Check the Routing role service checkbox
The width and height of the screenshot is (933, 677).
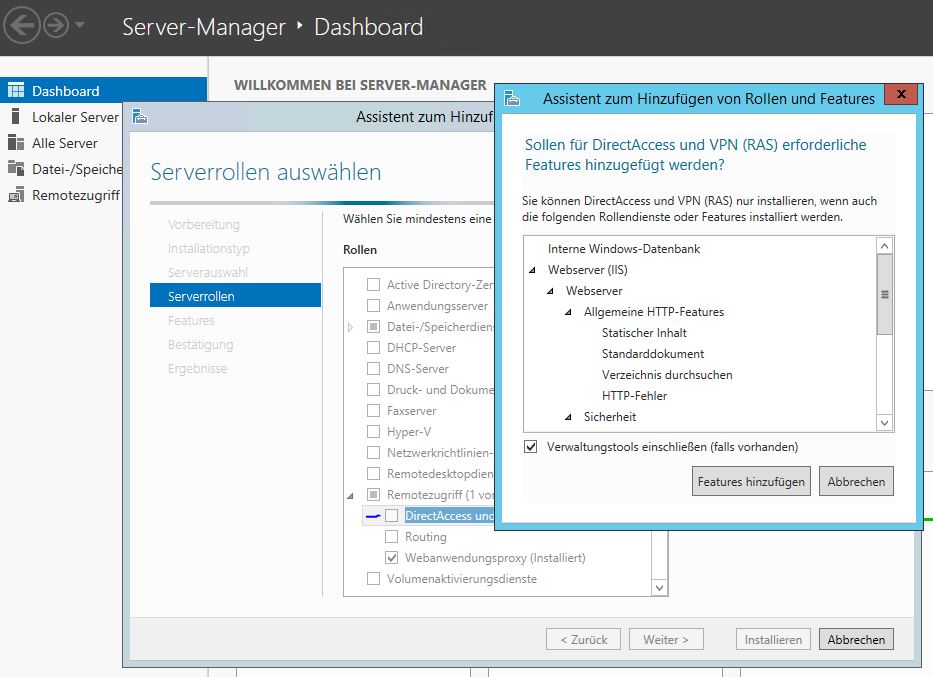tap(391, 537)
